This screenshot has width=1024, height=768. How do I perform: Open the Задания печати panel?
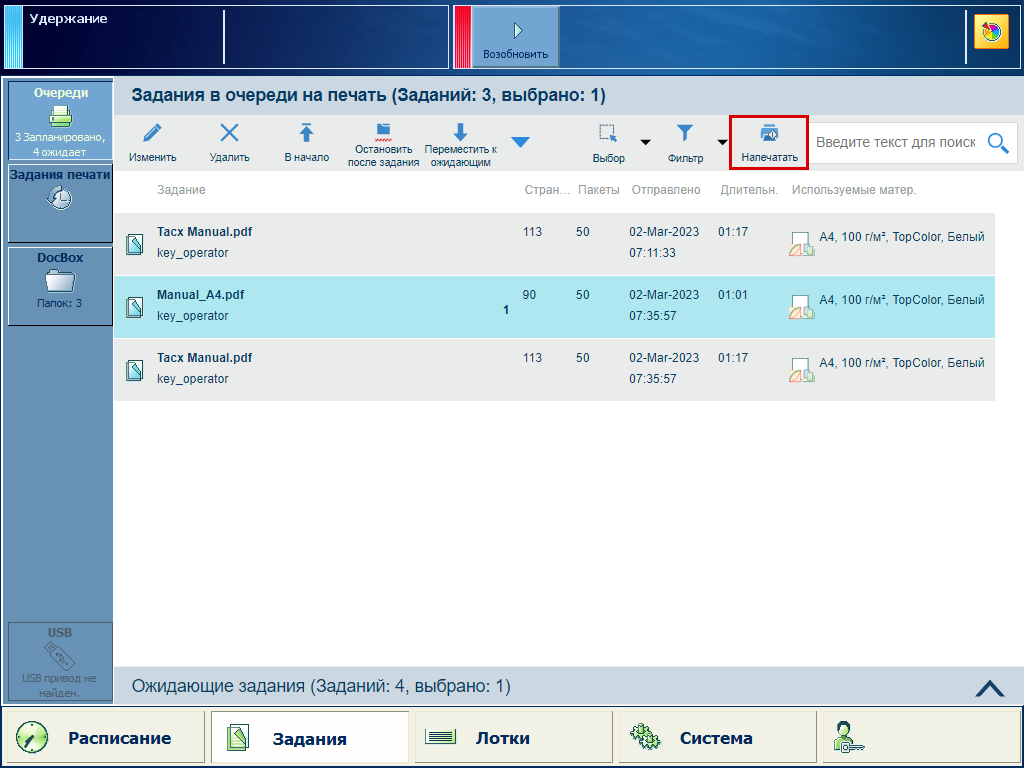[x=60, y=203]
